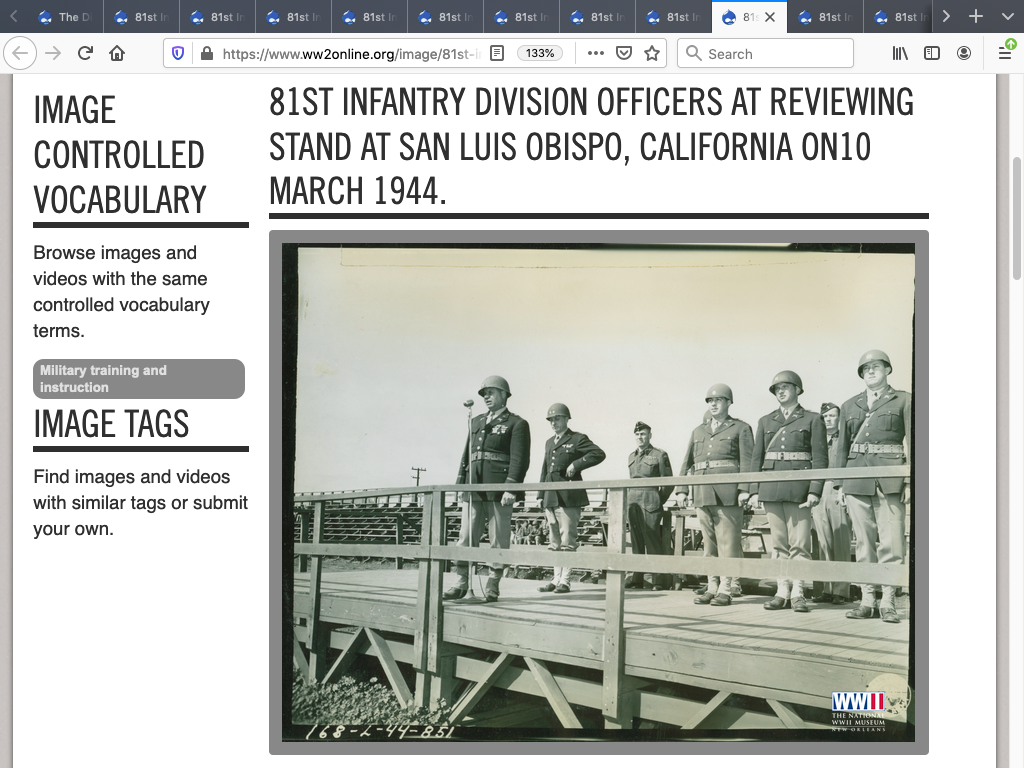Toggle the sidebar view icon
This screenshot has height=768, width=1024.
932,54
